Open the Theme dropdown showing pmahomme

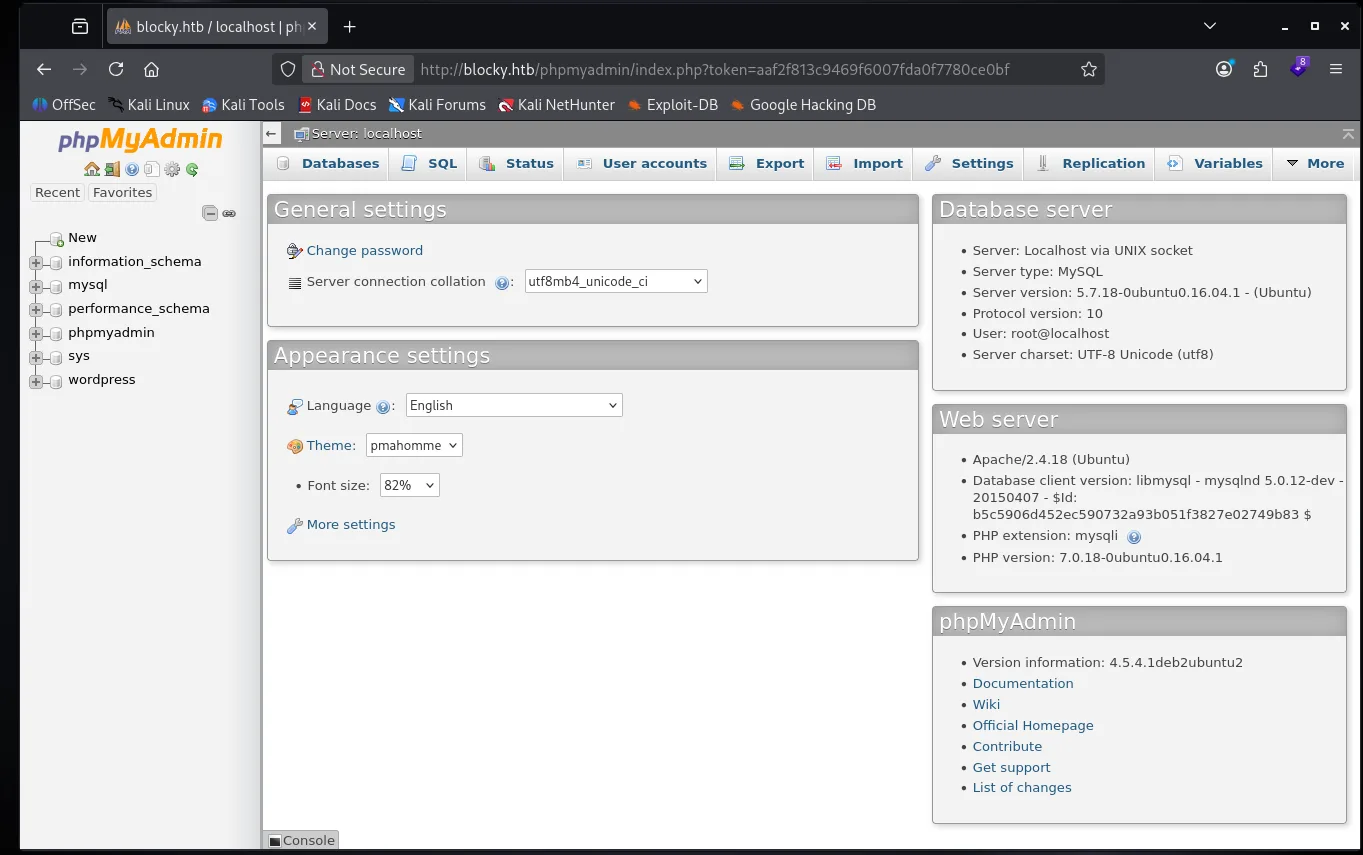[414, 446]
